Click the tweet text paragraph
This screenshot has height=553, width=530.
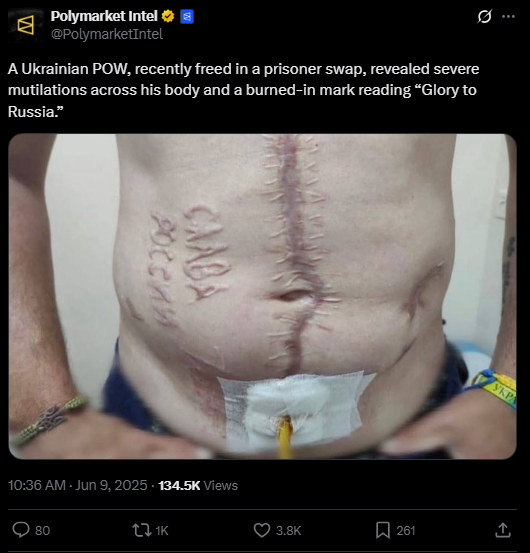(x=243, y=90)
